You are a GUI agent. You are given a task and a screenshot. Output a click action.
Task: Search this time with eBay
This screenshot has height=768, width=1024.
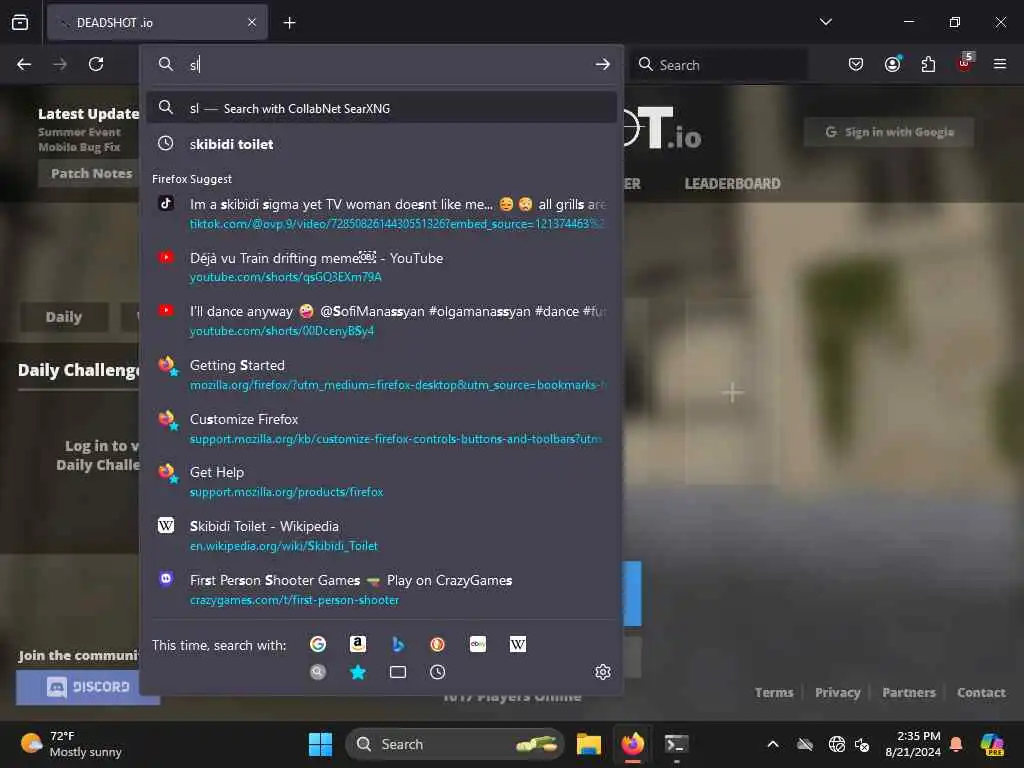click(478, 645)
